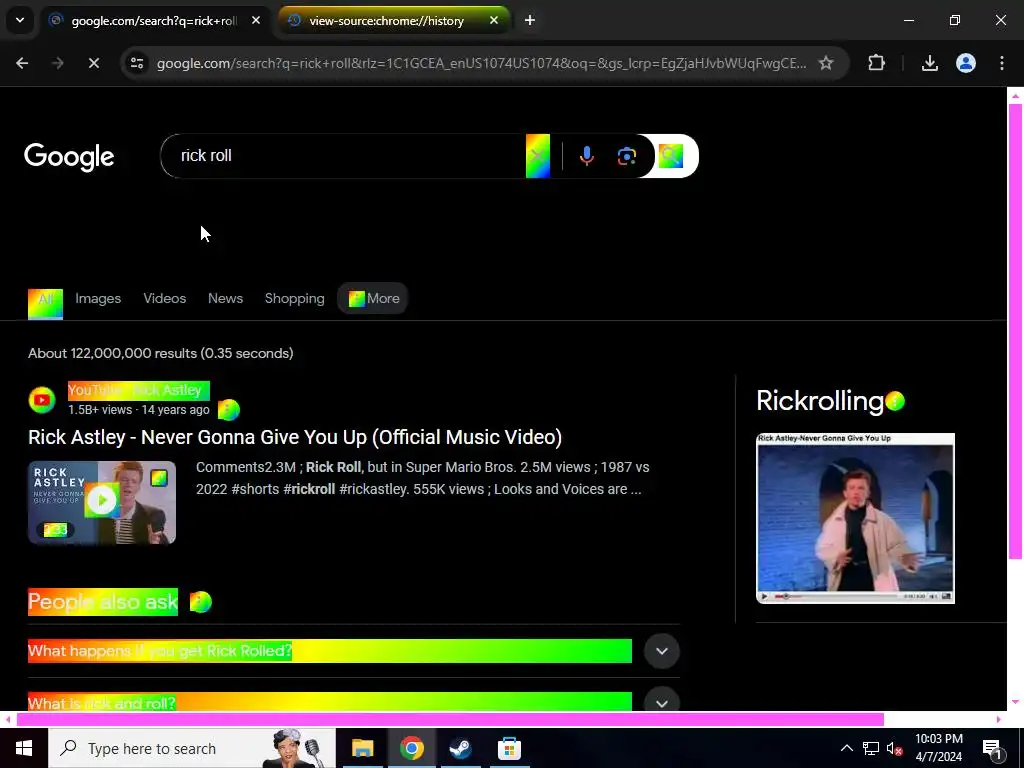Screen dimensions: 1024x768
Task: Open the YouTube · Rick Astley source link
Action: (x=138, y=391)
